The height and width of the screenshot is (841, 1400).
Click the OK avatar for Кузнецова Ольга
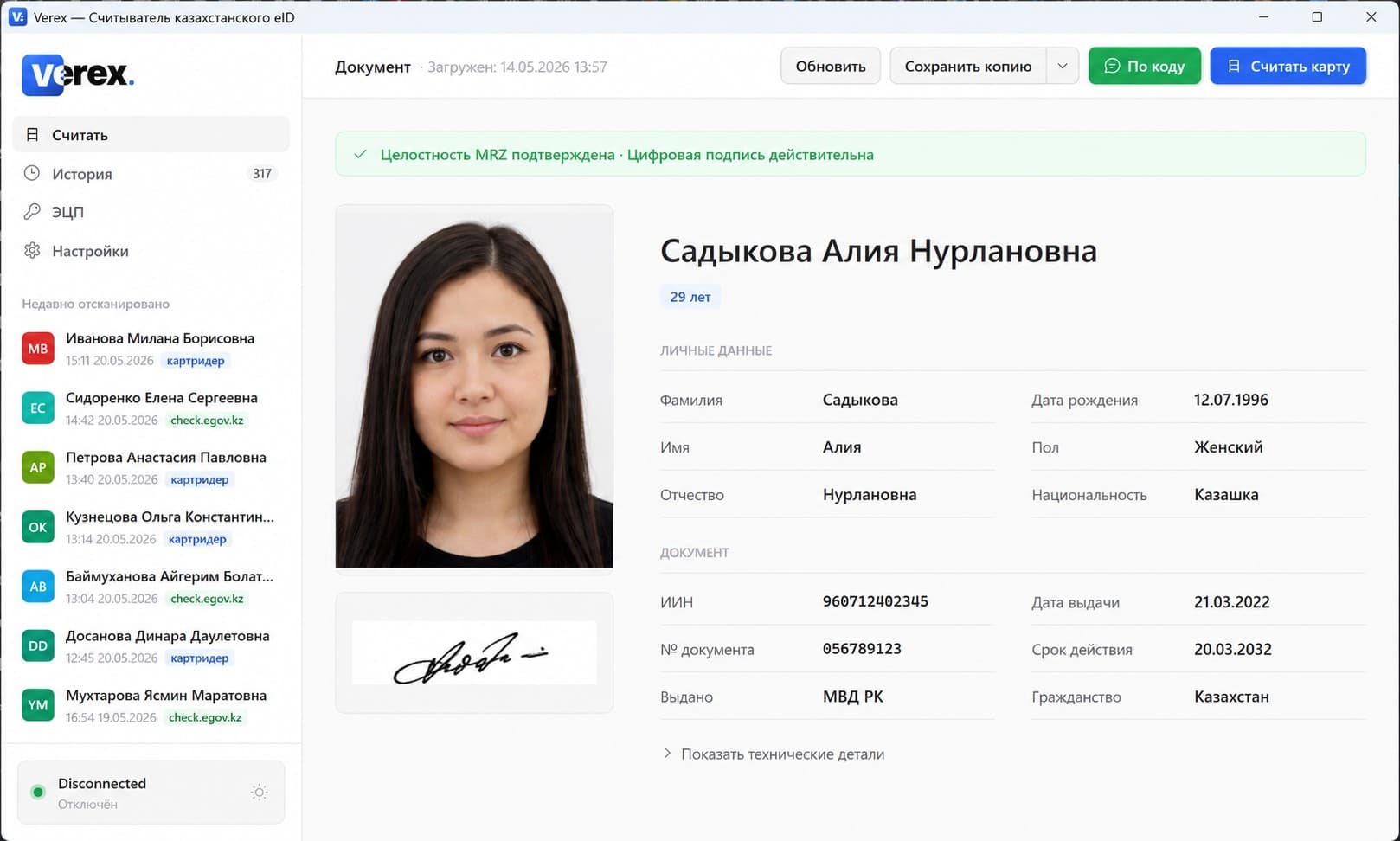[38, 527]
